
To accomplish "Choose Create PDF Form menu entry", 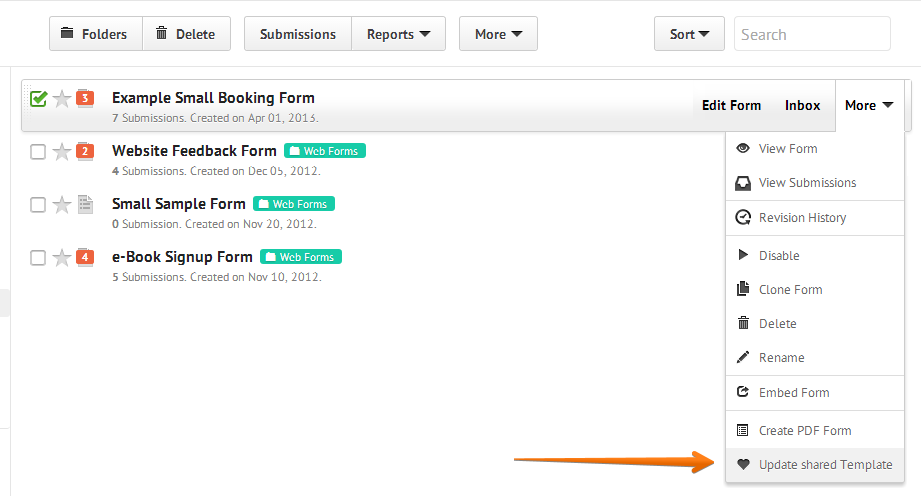I will (804, 431).
